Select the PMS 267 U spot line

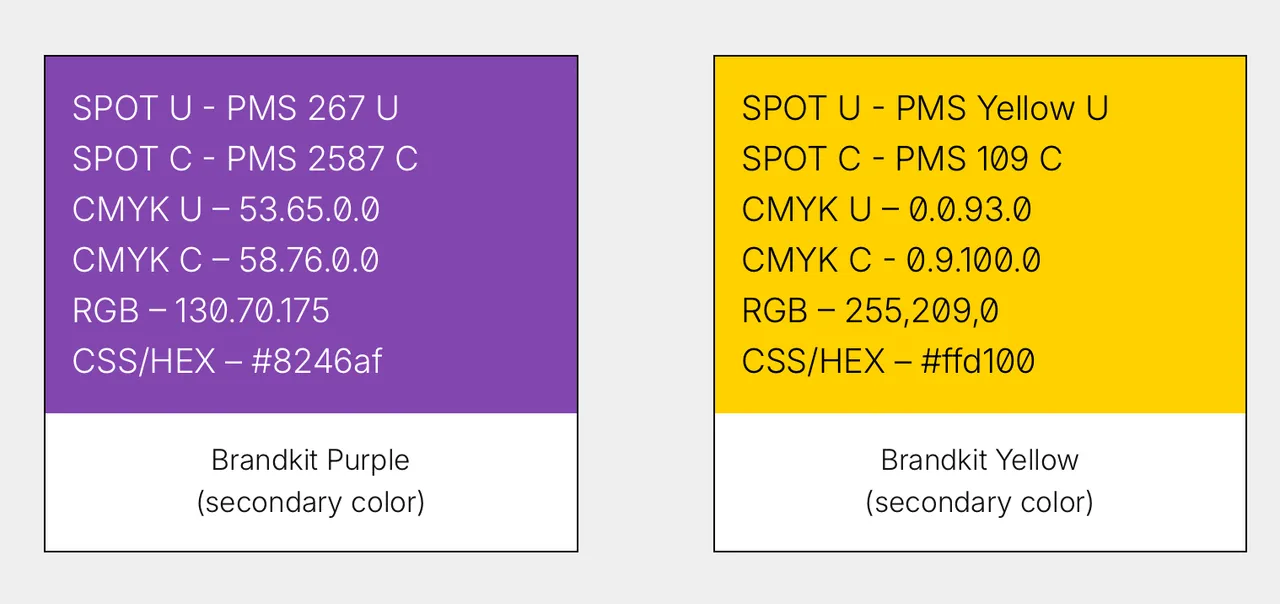[x=235, y=108]
